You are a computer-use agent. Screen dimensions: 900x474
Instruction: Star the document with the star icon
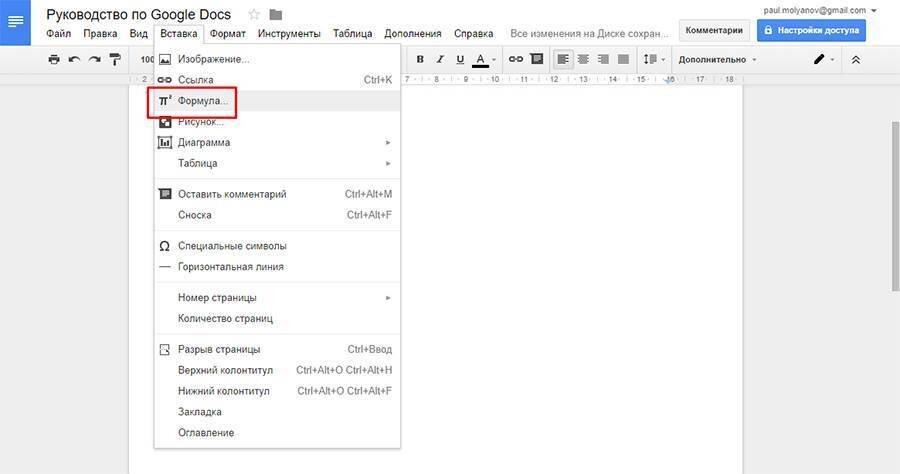coord(254,14)
